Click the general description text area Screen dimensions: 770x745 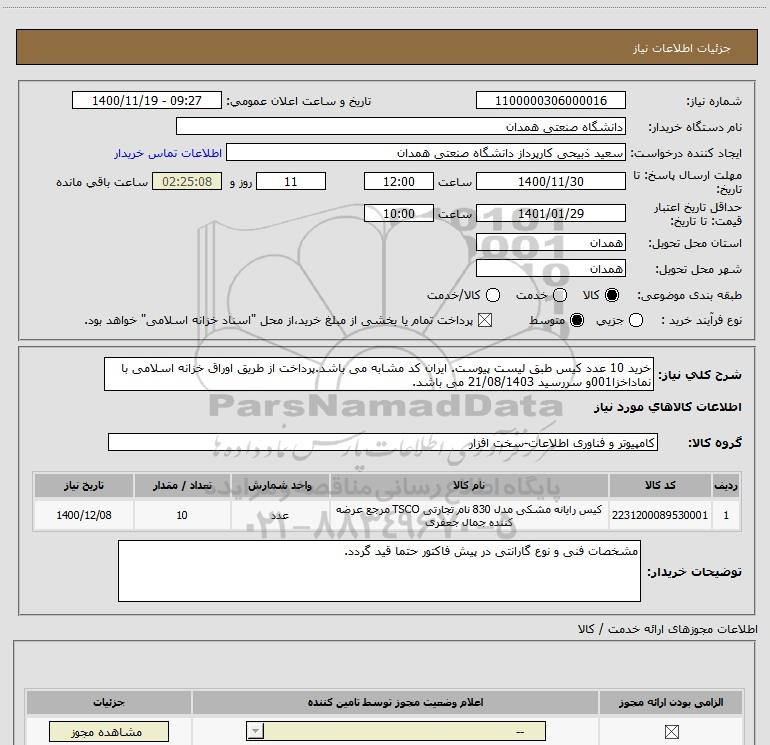[379, 374]
